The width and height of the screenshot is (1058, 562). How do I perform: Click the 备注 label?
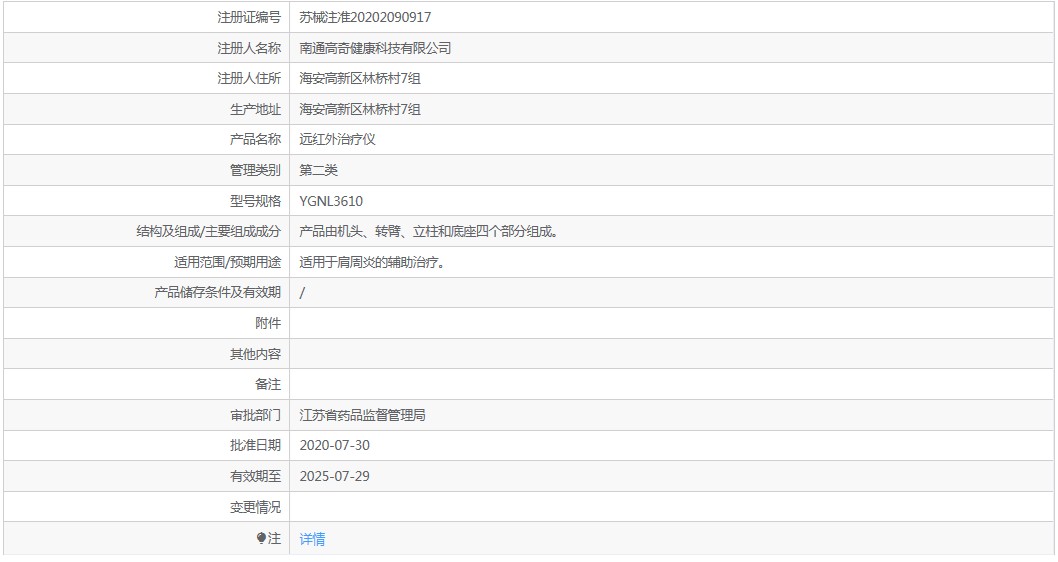[268, 385]
